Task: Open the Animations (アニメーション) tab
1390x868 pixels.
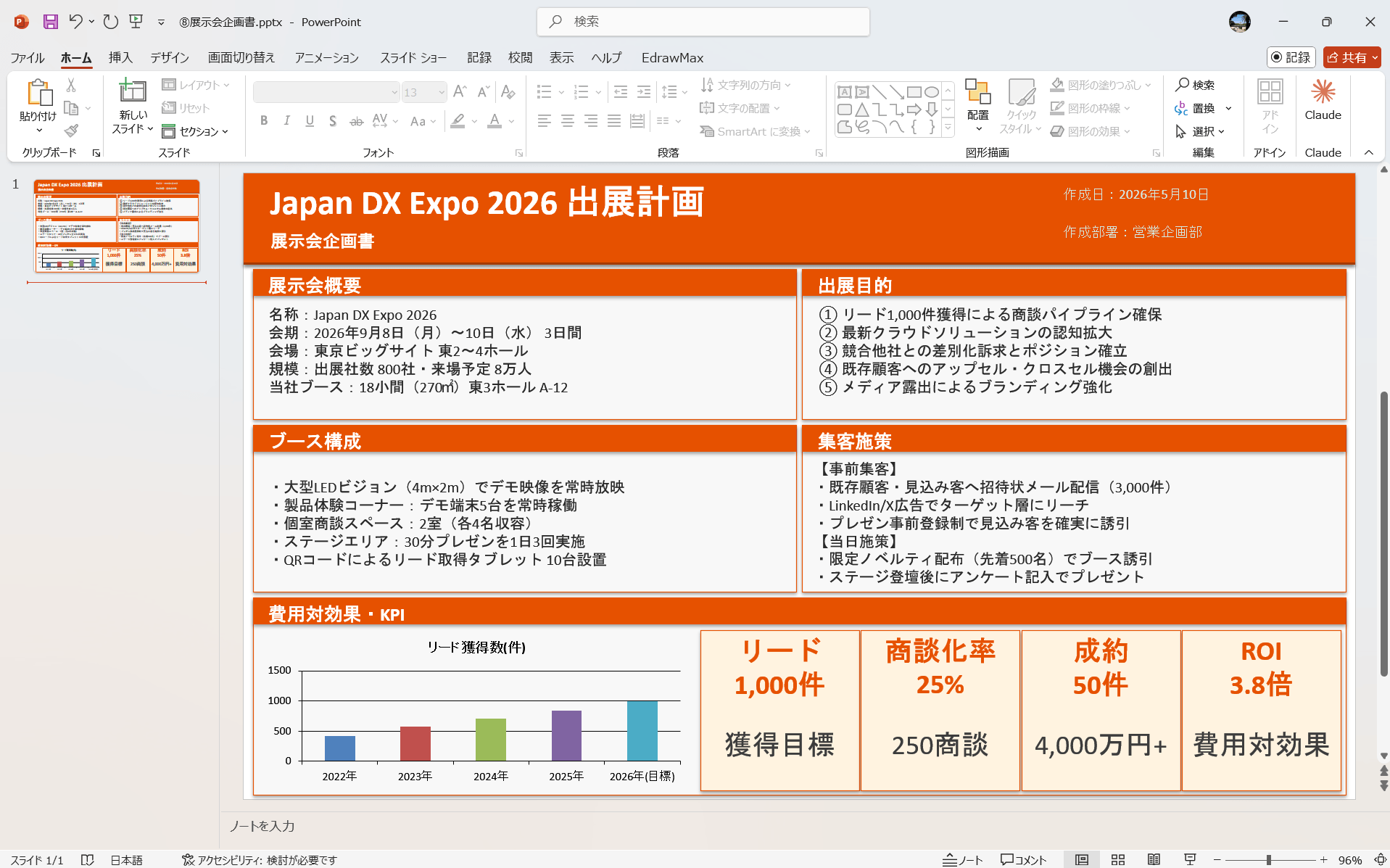Action: coord(326,57)
